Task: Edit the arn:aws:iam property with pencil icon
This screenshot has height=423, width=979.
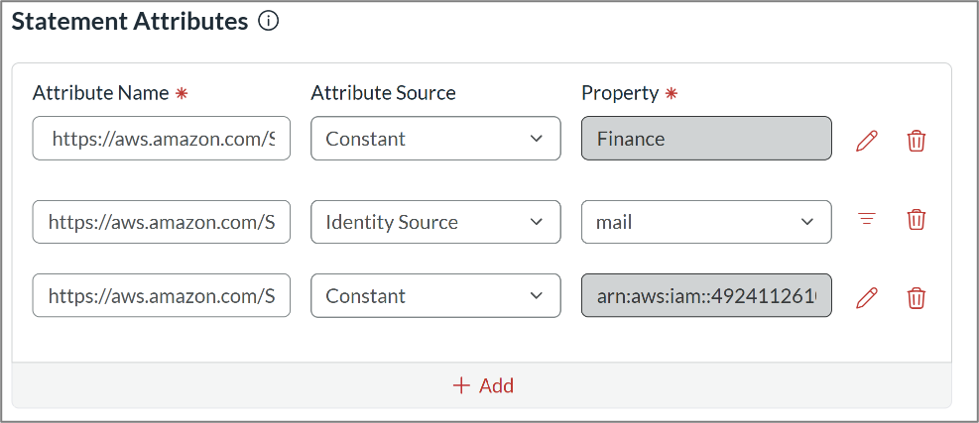Action: click(867, 297)
